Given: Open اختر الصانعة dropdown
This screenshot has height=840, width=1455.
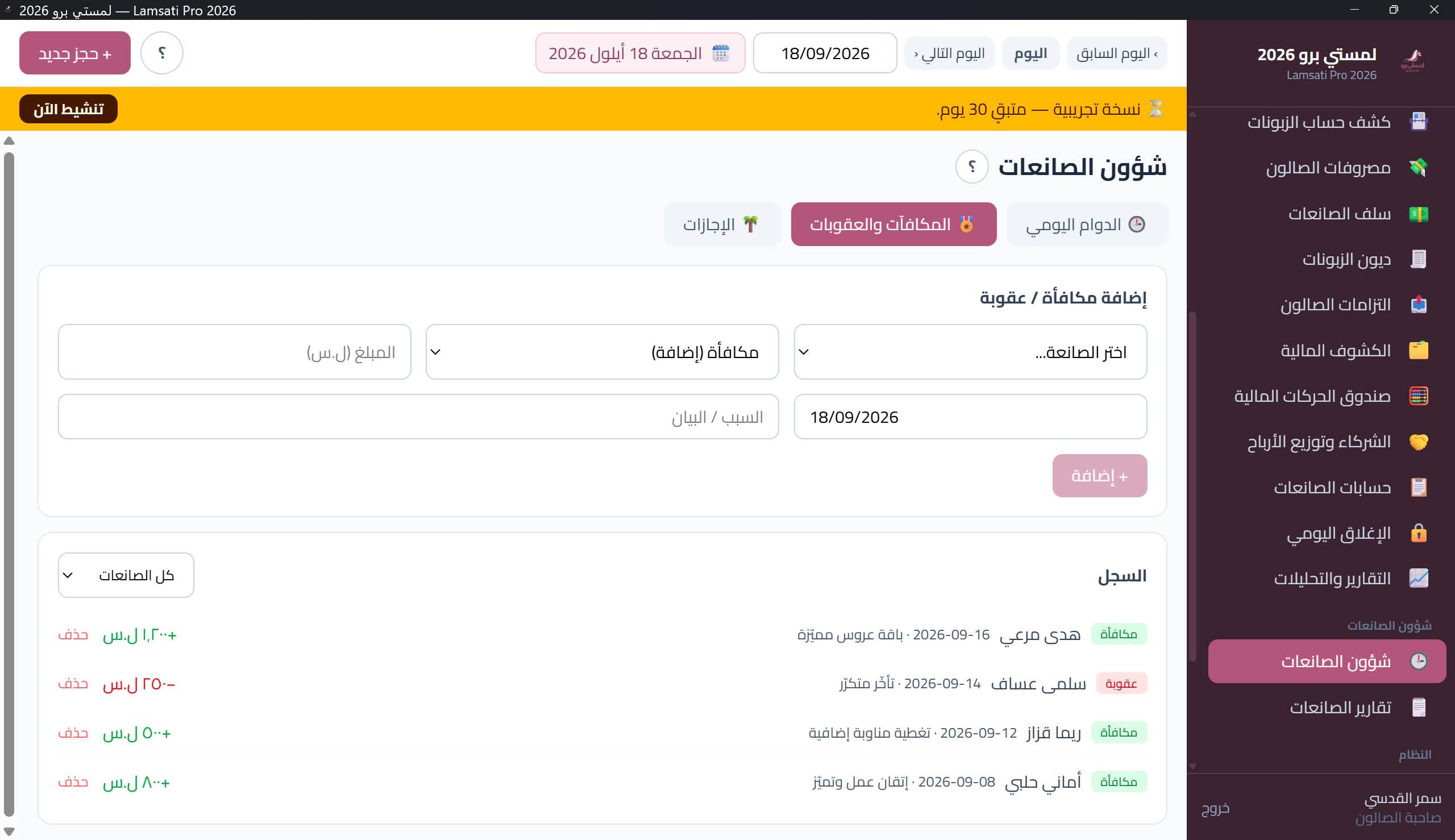Looking at the screenshot, I should pos(970,352).
